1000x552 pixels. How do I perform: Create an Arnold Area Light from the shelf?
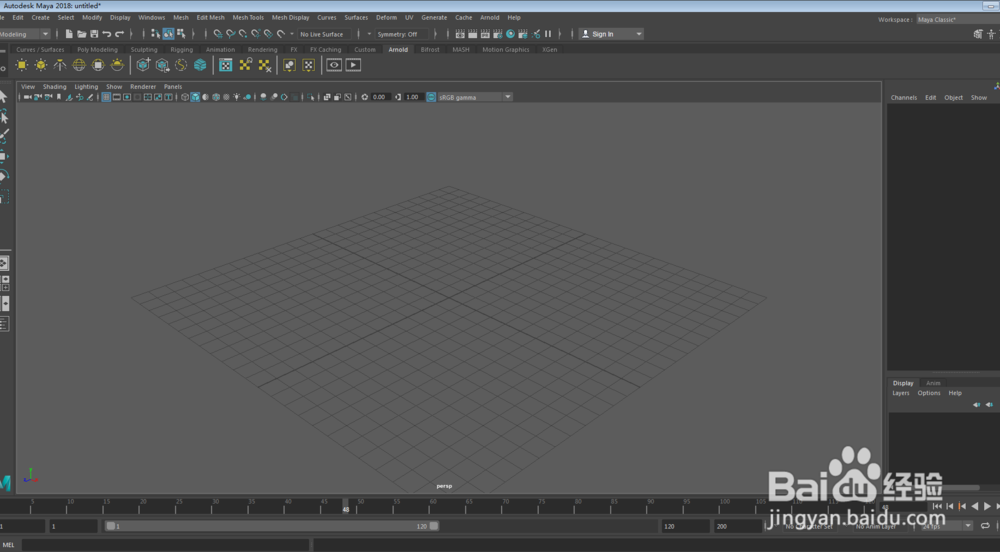[x=22, y=65]
